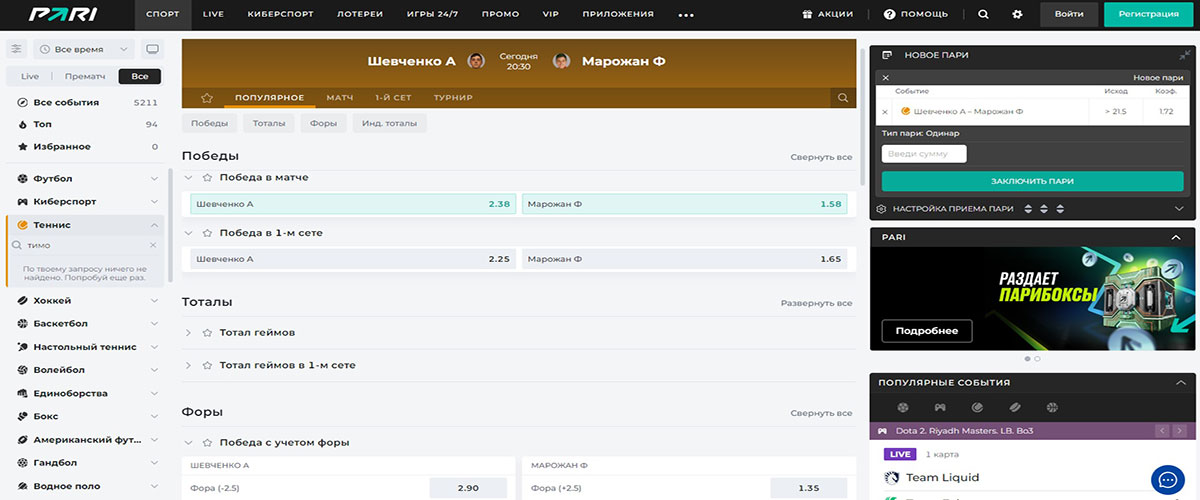This screenshot has height=500, width=1200.
Task: Open the more options ellipsis in top navigation
Action: (685, 15)
